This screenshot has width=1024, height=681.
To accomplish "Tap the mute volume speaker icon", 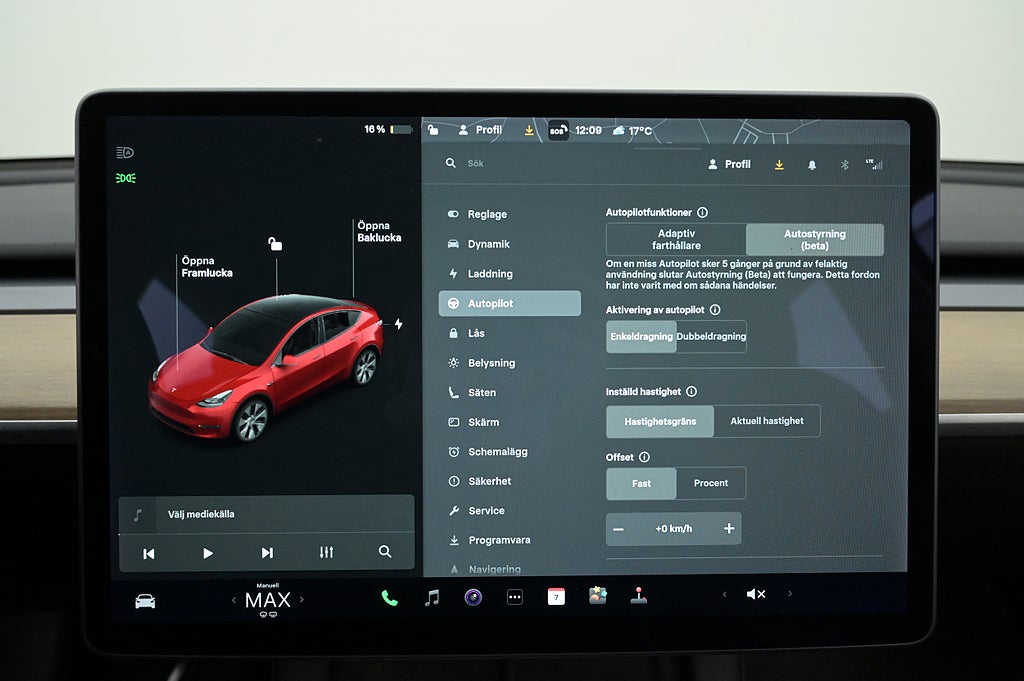I will point(755,594).
